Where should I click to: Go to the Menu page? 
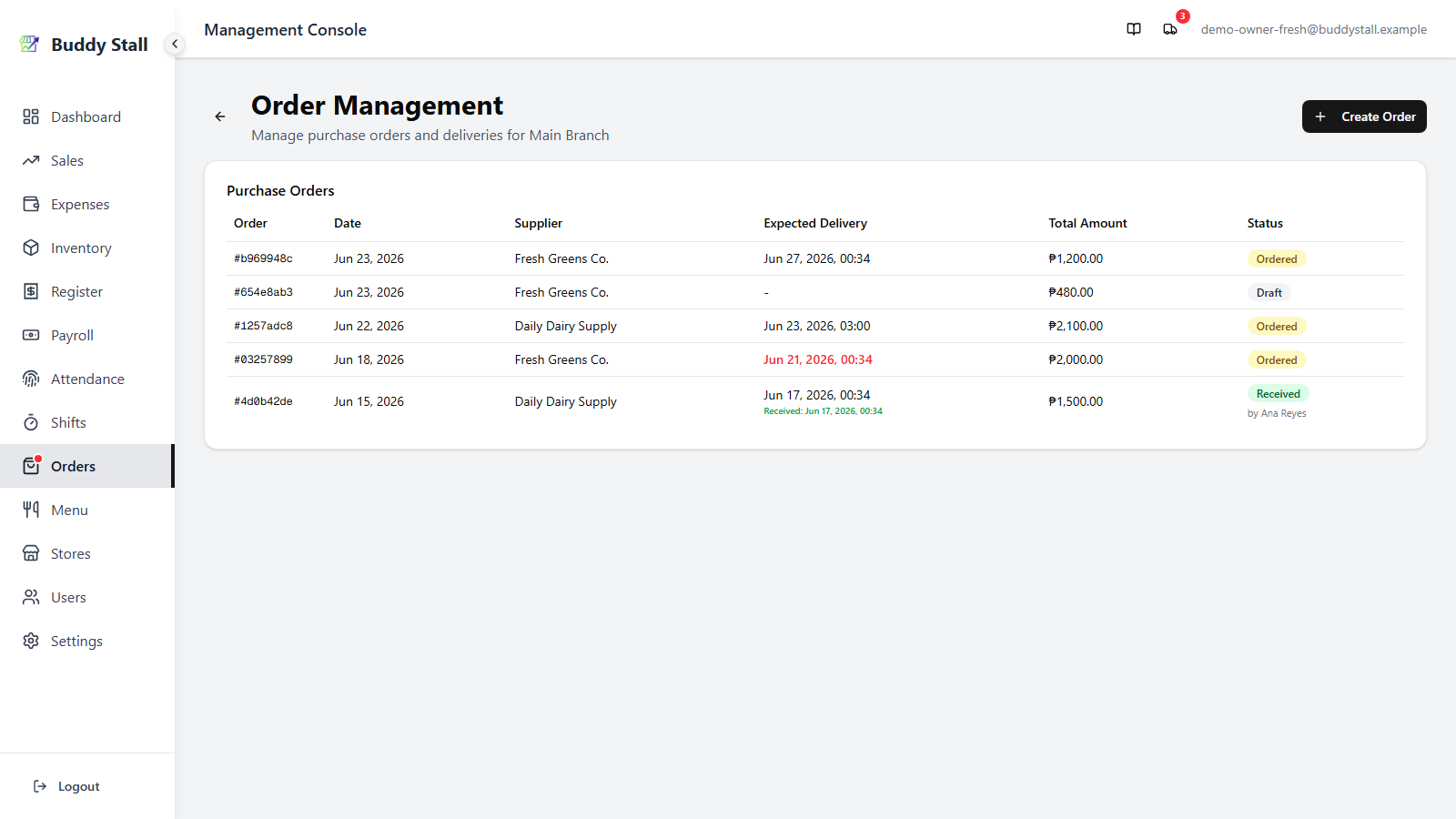click(87, 510)
